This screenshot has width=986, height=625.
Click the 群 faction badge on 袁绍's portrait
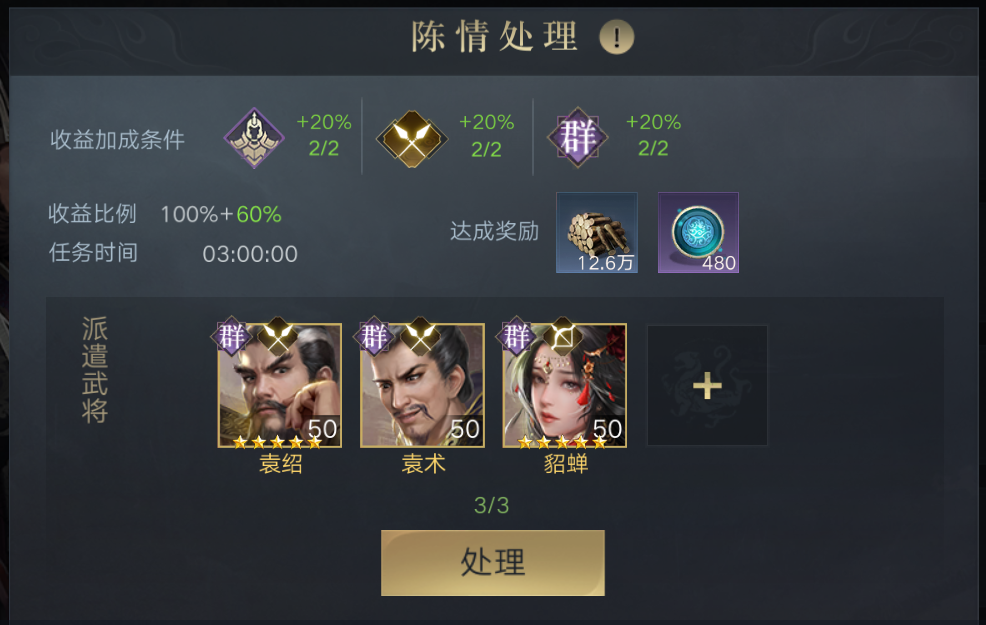click(x=231, y=336)
